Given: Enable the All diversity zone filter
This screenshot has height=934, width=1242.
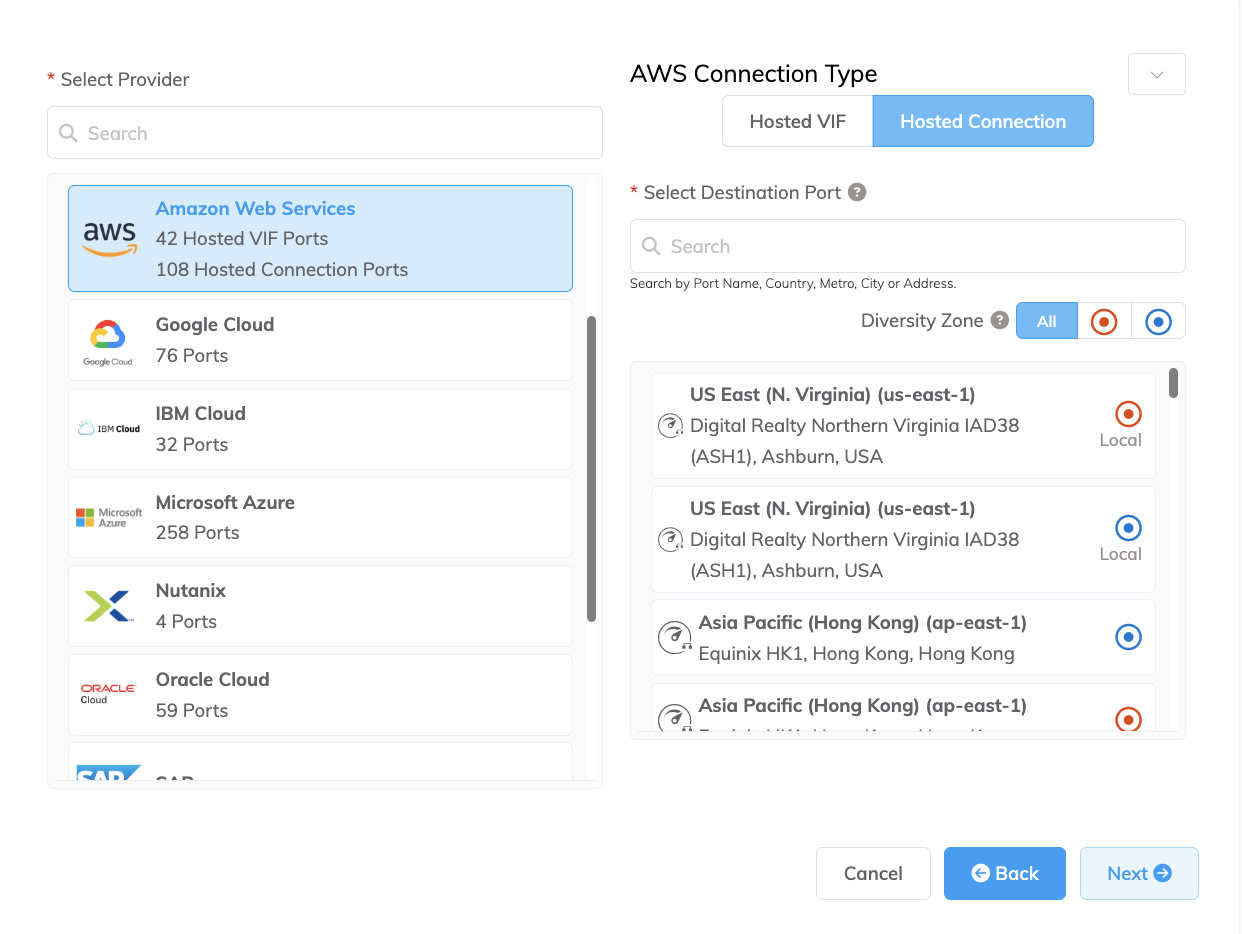Looking at the screenshot, I should point(1046,320).
